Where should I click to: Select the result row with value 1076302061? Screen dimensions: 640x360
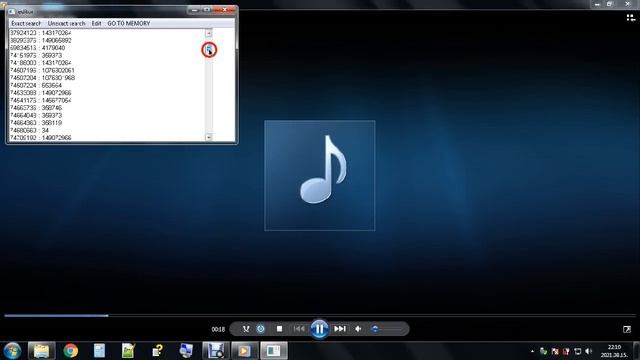42,70
